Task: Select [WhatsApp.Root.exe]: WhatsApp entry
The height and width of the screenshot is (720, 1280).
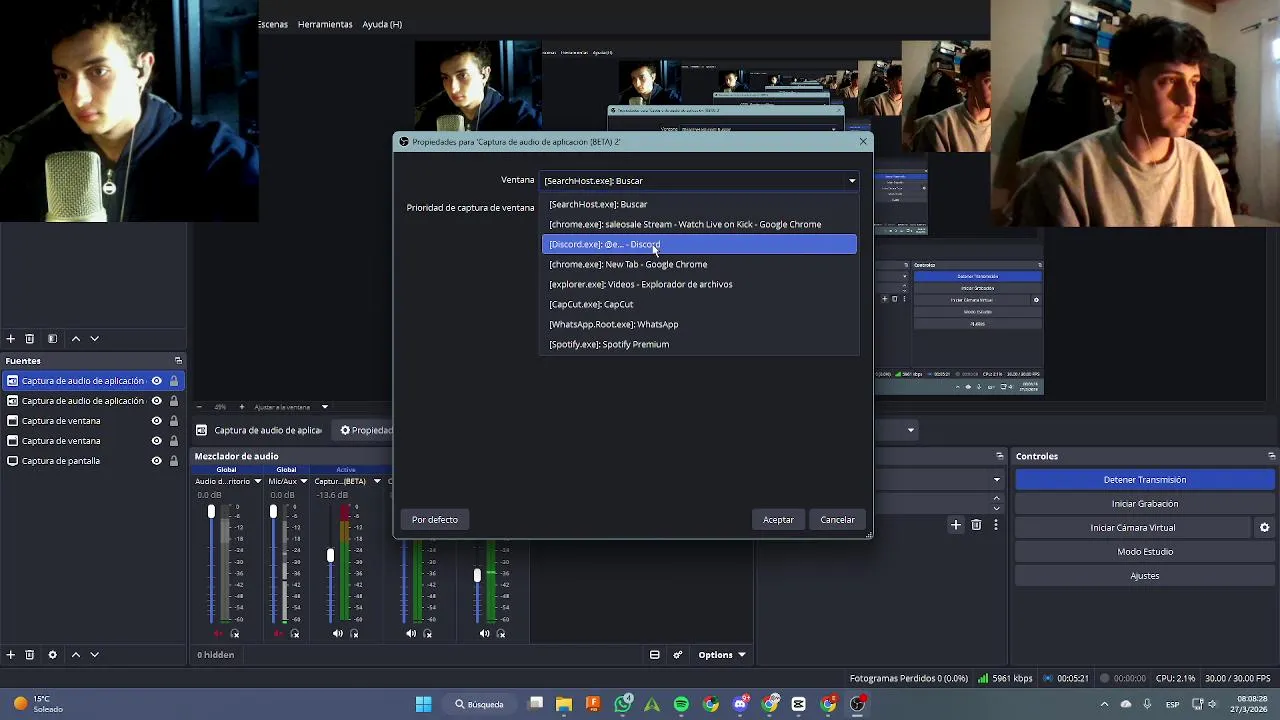Action: 699,324
